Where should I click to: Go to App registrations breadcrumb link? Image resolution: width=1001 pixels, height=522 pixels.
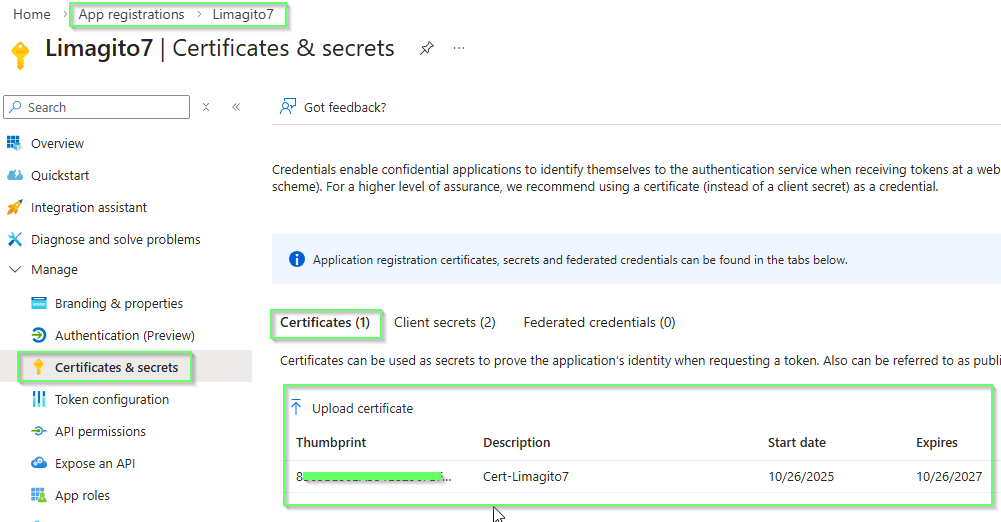click(132, 14)
